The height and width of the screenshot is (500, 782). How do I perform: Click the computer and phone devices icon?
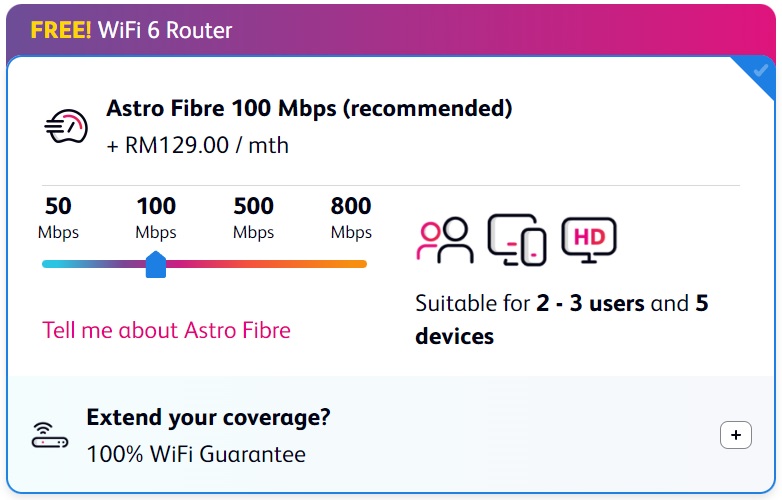[517, 240]
